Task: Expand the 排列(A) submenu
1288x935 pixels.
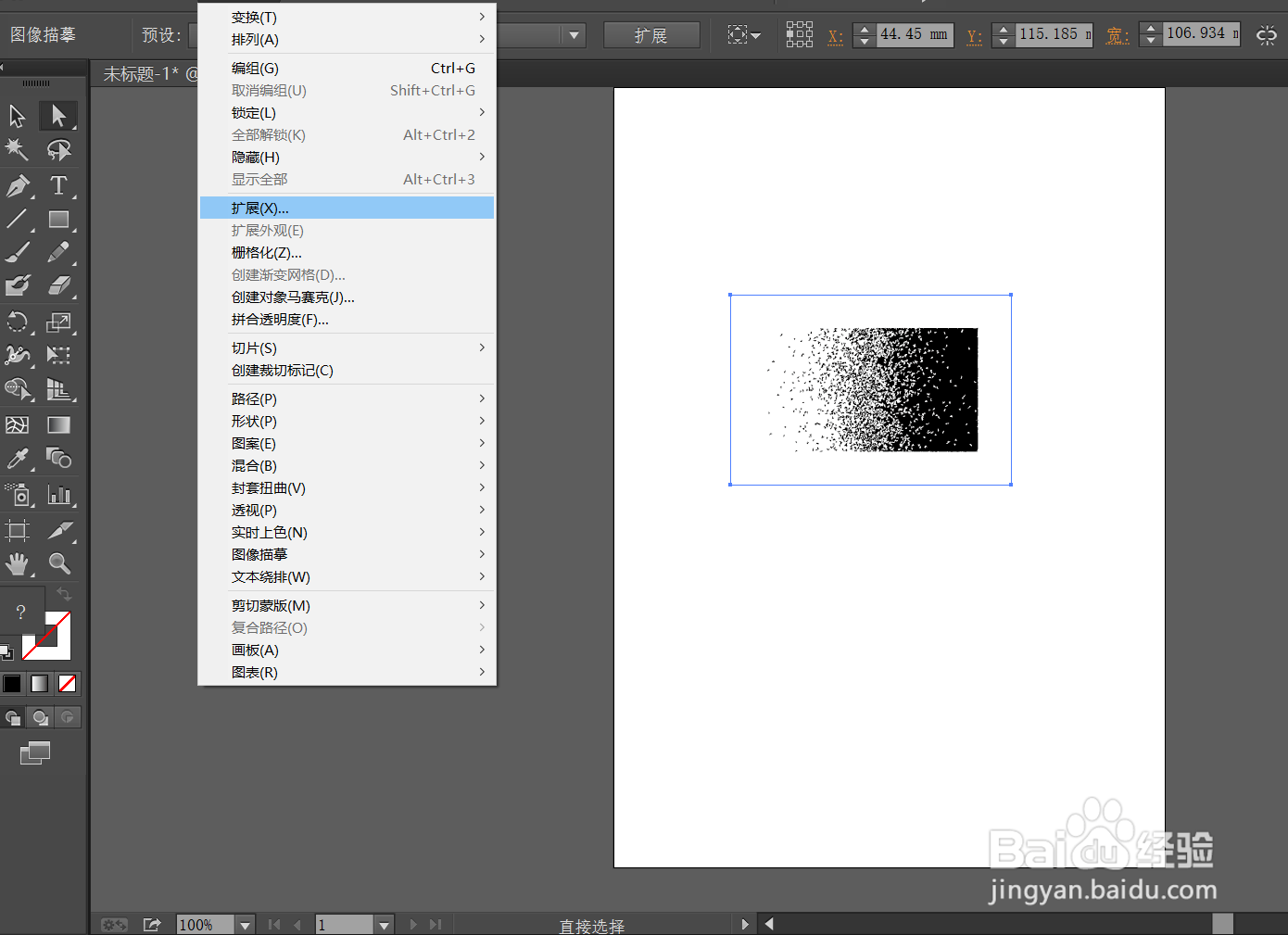Action: [x=347, y=39]
